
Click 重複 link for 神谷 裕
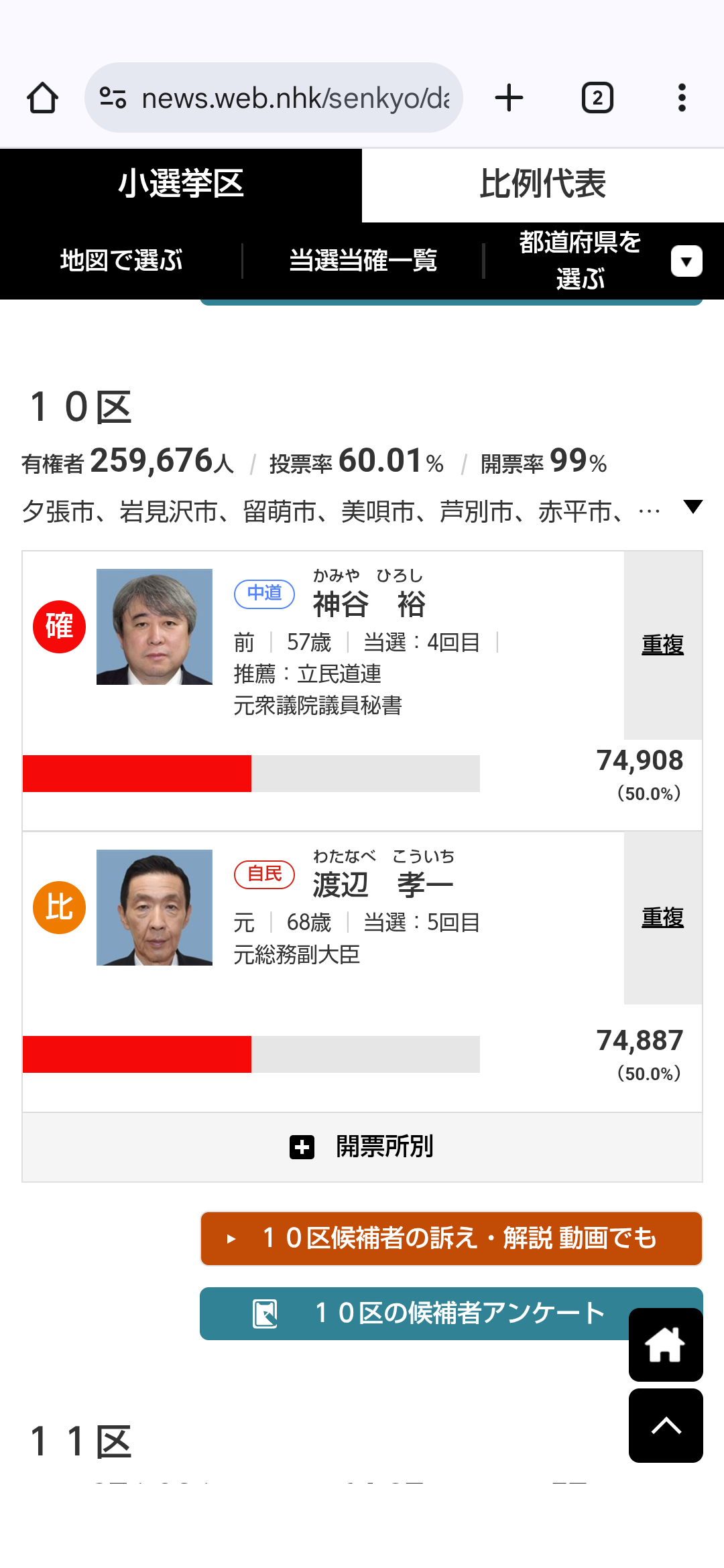click(662, 645)
